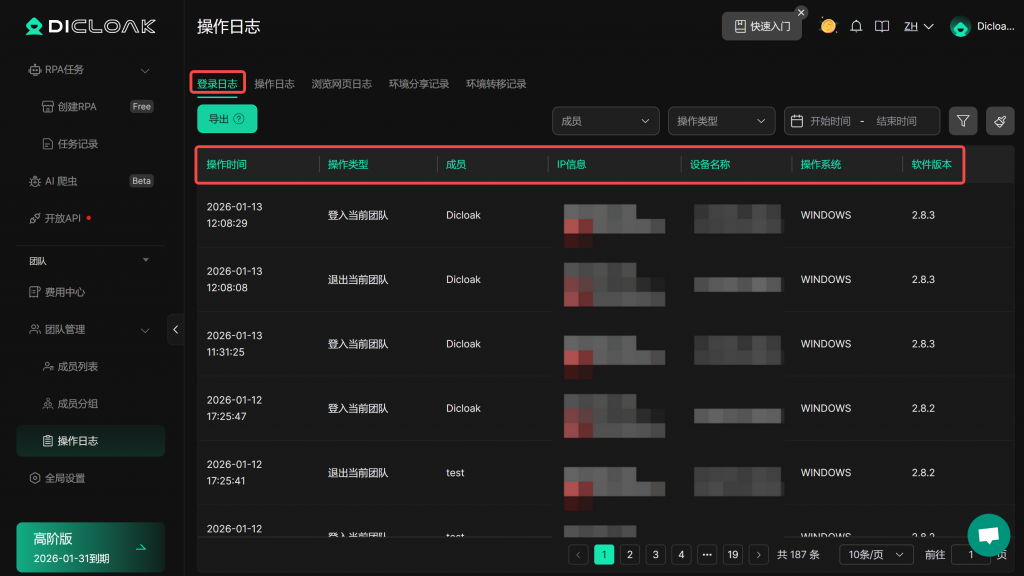1024x576 pixels.
Task: Open the 操作类型 filter dropdown
Action: pos(721,121)
